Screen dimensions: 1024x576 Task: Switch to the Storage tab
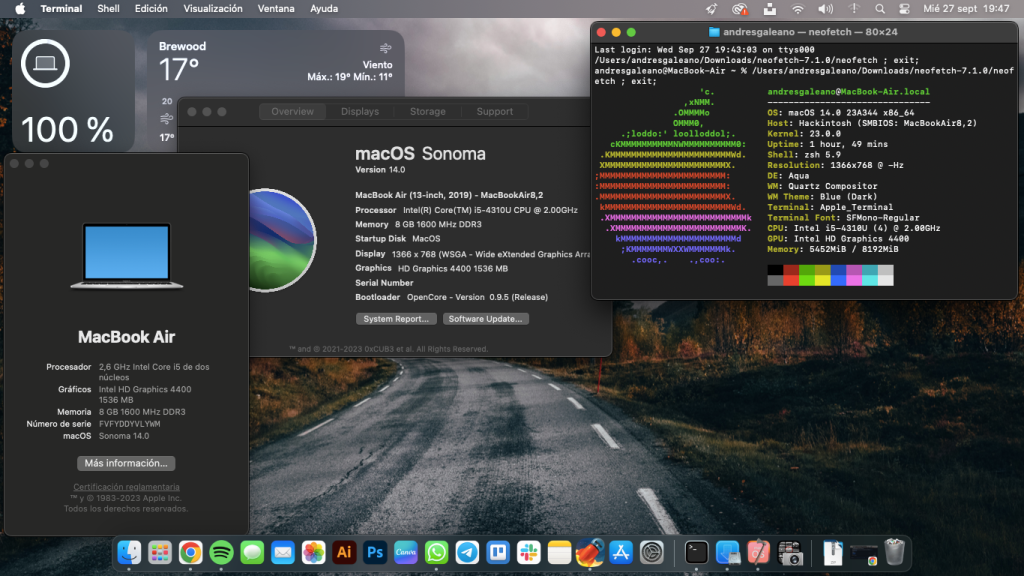[427, 112]
